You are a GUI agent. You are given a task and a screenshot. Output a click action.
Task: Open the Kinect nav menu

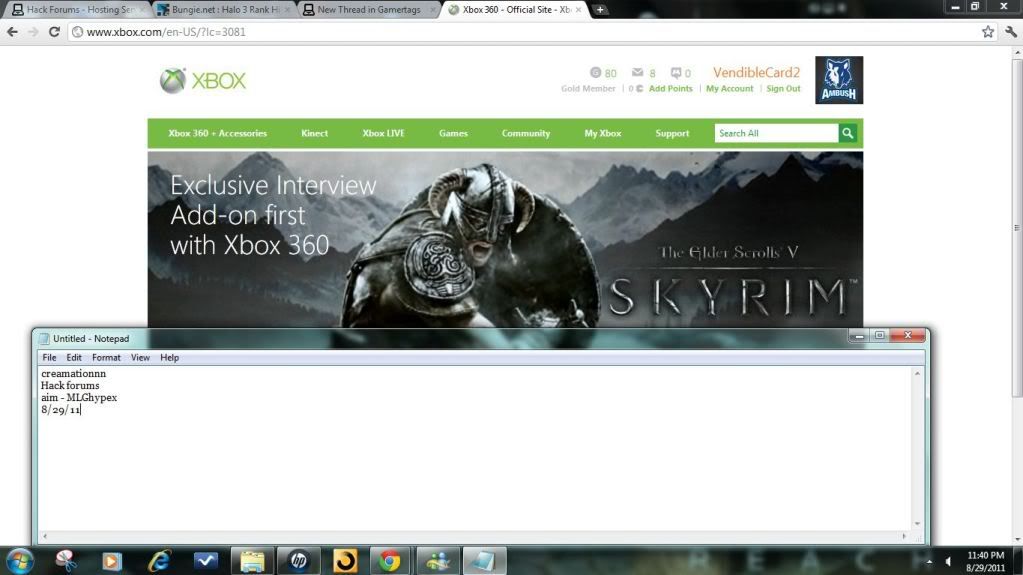pos(314,133)
